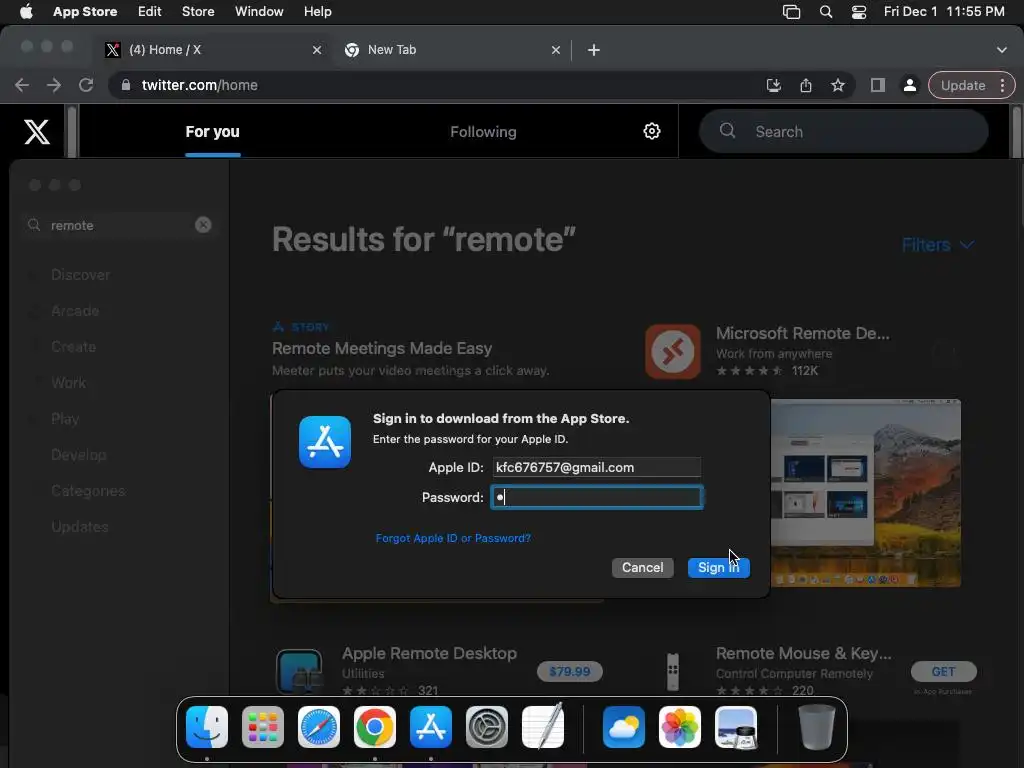Viewport: 1024px width, 768px height.
Task: Click the $79.99 price button
Action: [569, 671]
